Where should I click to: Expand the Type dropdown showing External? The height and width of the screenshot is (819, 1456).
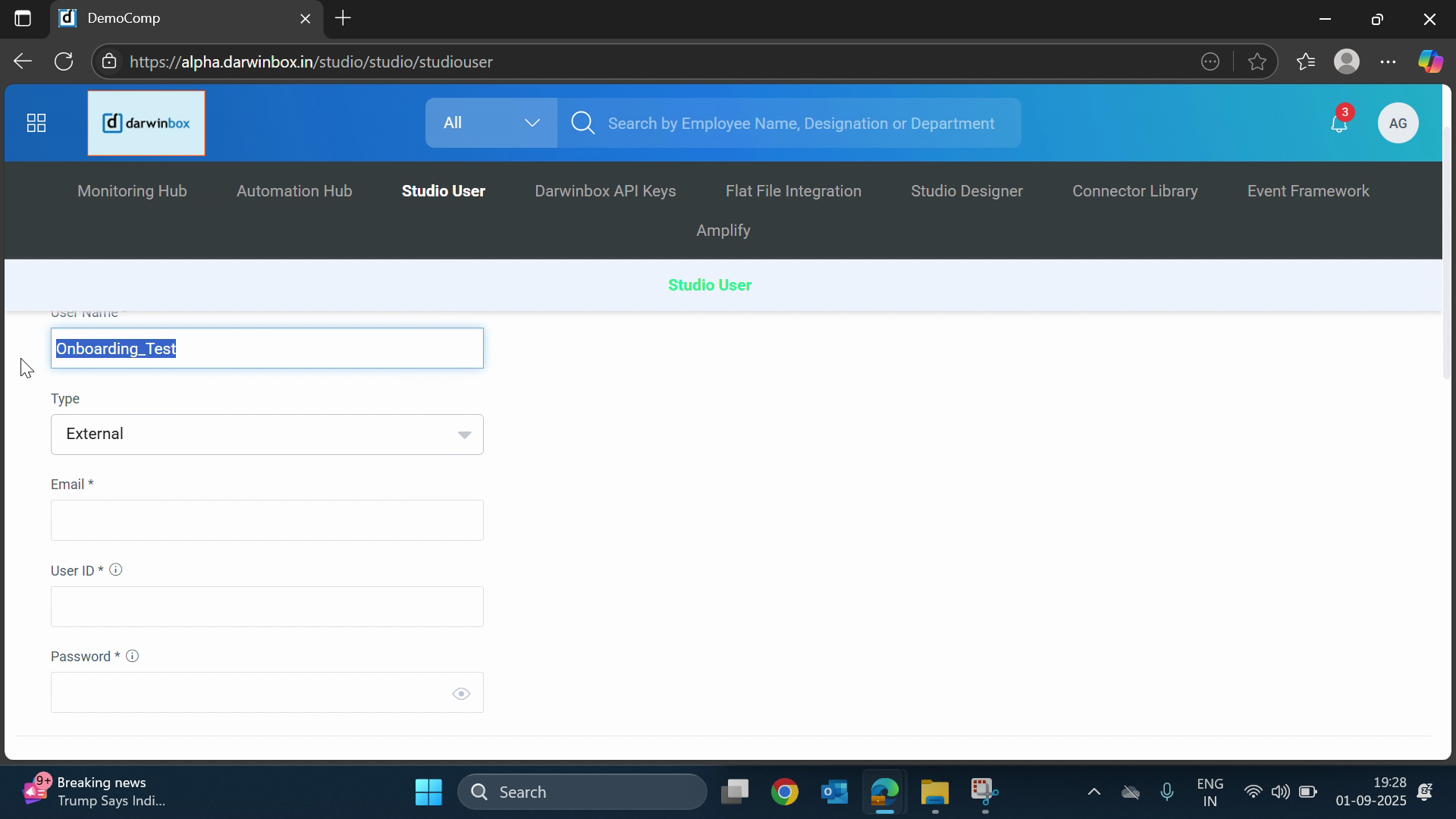tap(267, 435)
